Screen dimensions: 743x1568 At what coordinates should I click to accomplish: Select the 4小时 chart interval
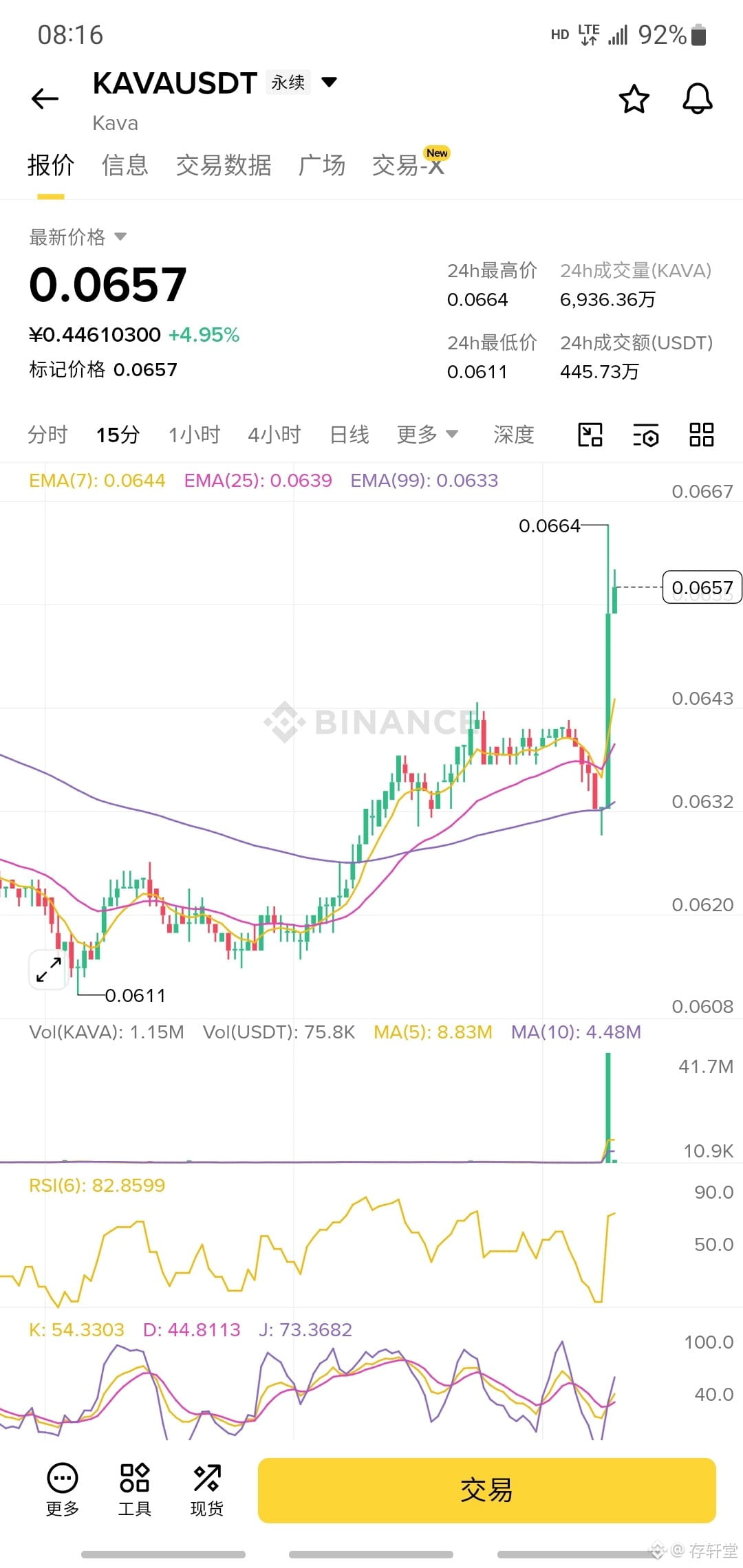[274, 435]
